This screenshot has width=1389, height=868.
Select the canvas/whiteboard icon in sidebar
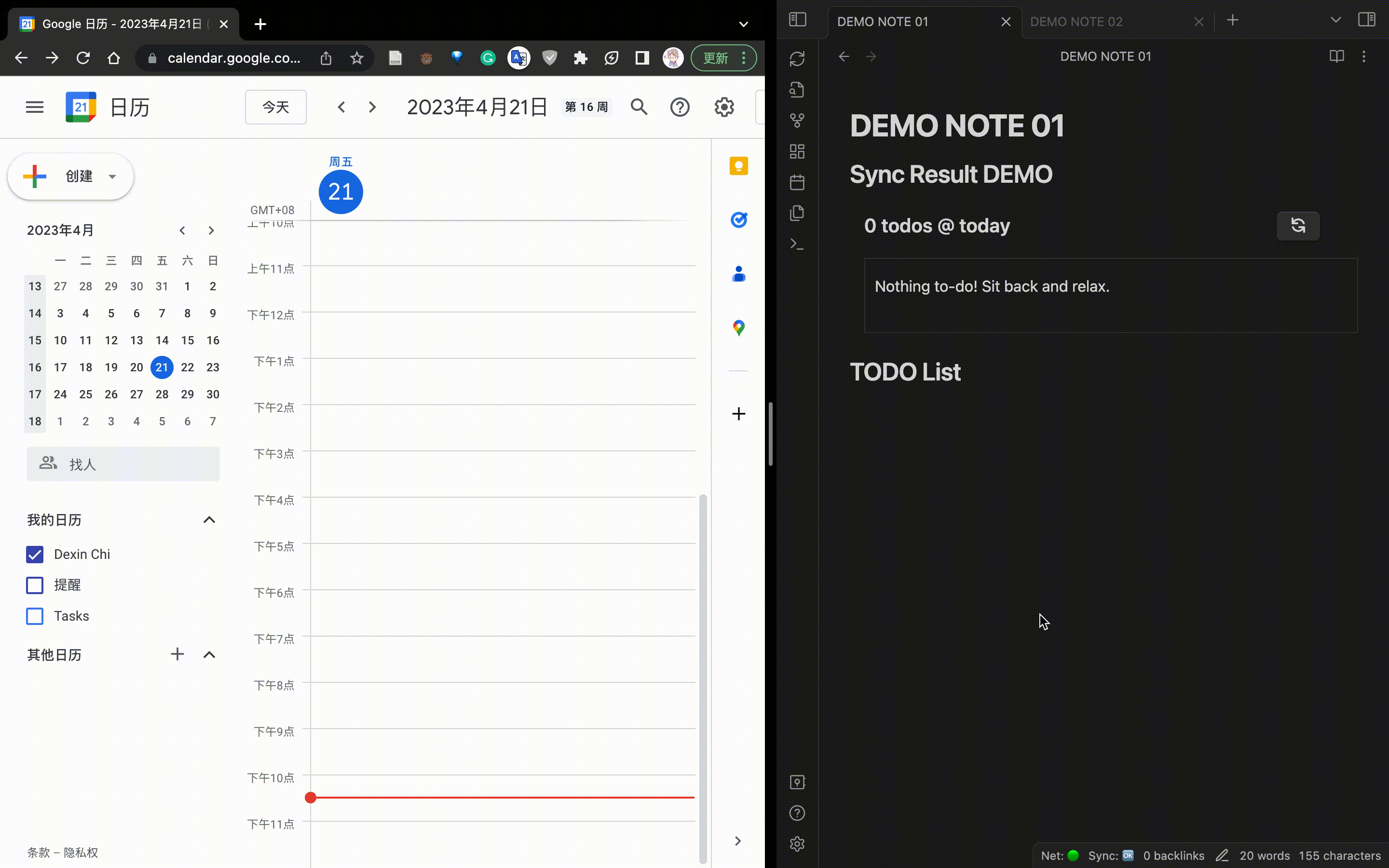(x=797, y=151)
